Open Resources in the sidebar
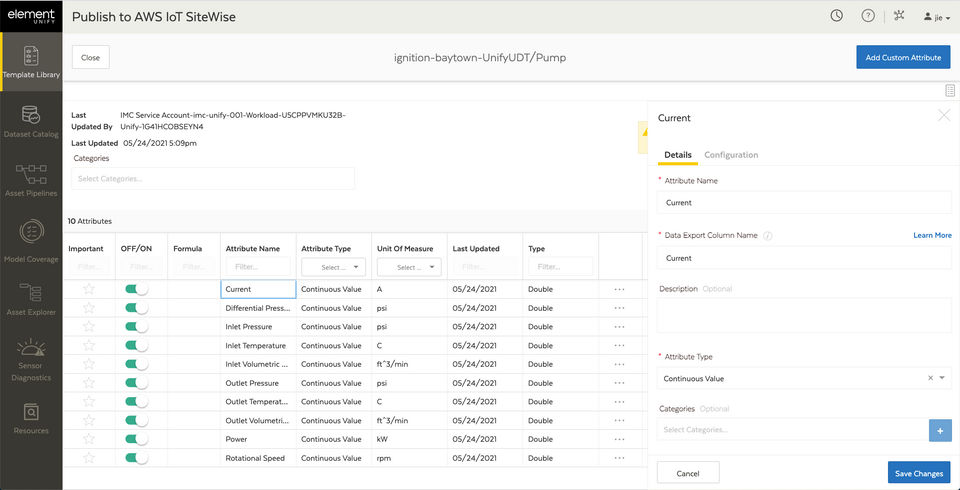The height and width of the screenshot is (490, 960). (x=31, y=418)
